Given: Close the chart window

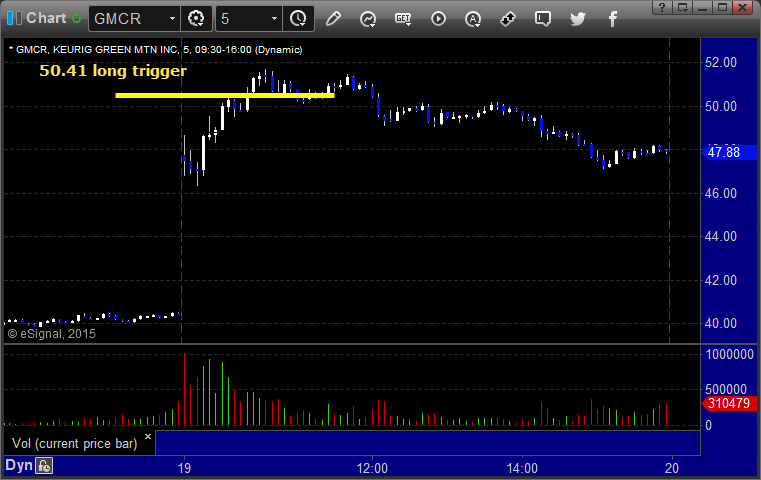Looking at the screenshot, I should point(743,7).
